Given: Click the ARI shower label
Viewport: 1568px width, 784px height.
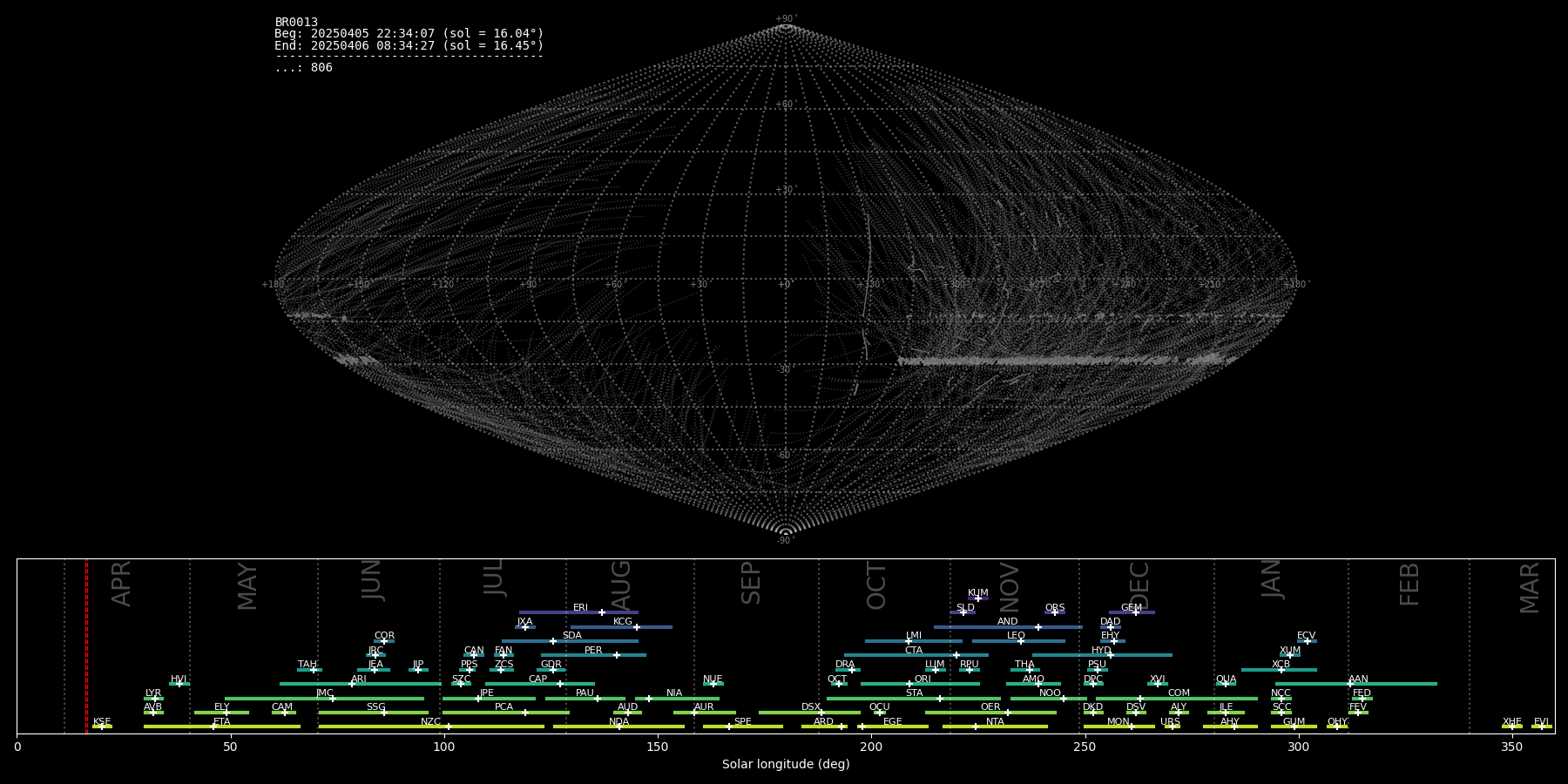Looking at the screenshot, I should click(x=359, y=679).
